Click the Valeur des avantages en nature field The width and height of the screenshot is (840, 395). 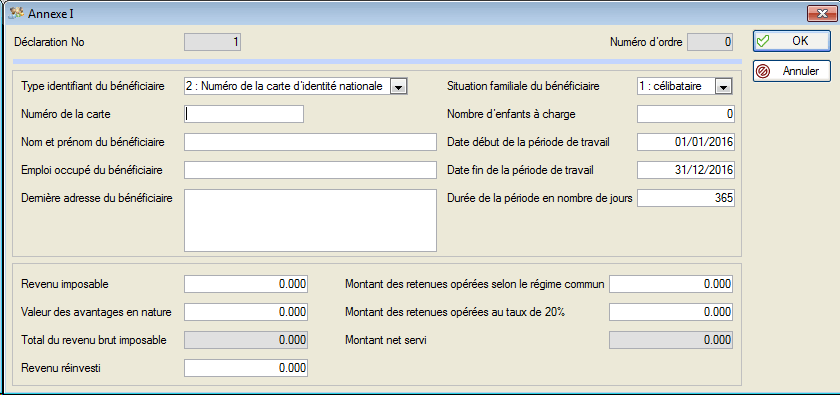click(246, 312)
